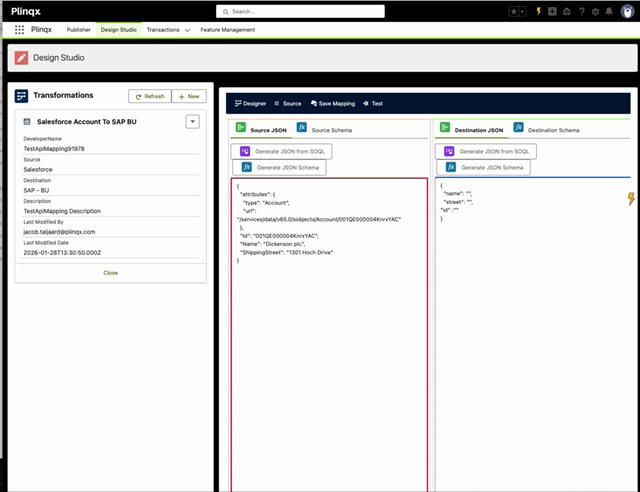Select the Source JSON tab

(268, 130)
